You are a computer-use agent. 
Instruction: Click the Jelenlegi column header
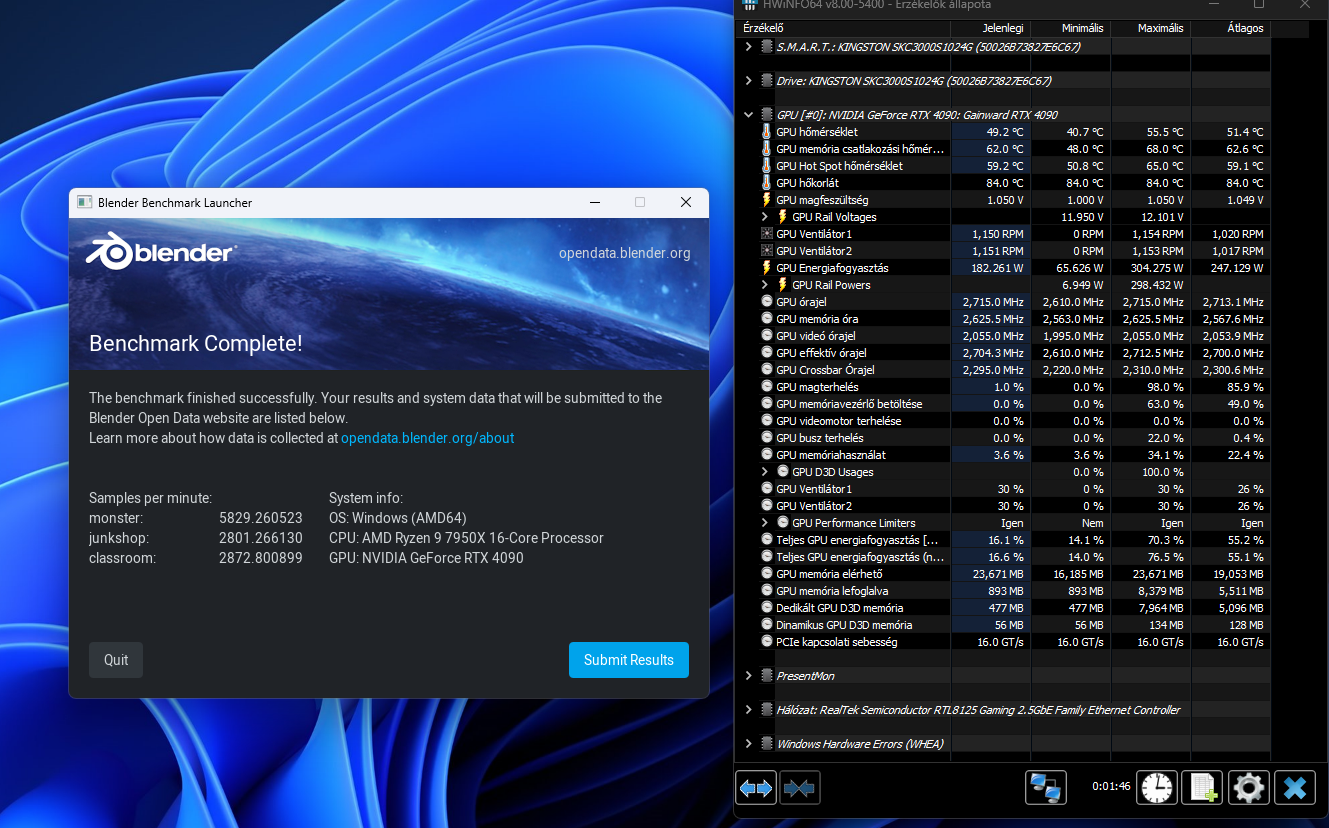991,28
